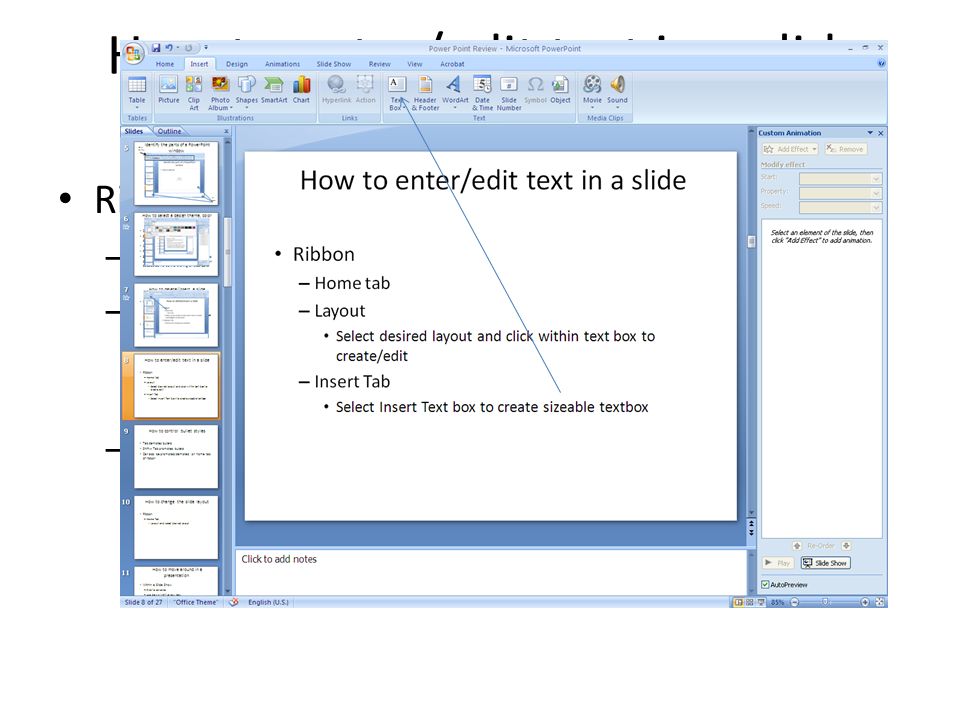Viewport: 960px width, 720px height.
Task: Create a Photo Album
Action: coord(220,92)
